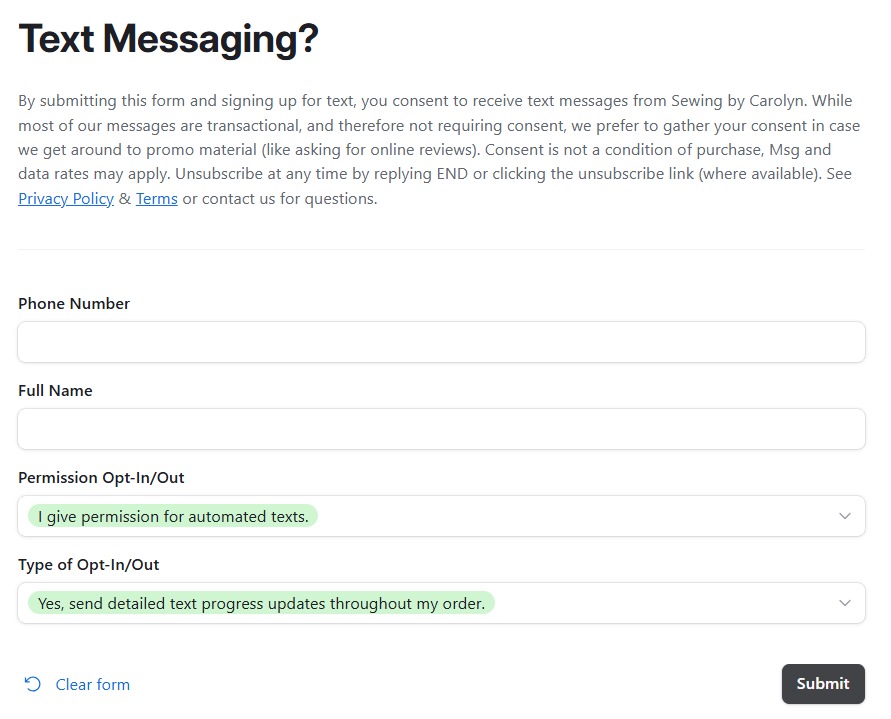Click the Type of Opt-In/Out label
Viewport: 891px width, 719px height.
tap(87, 564)
